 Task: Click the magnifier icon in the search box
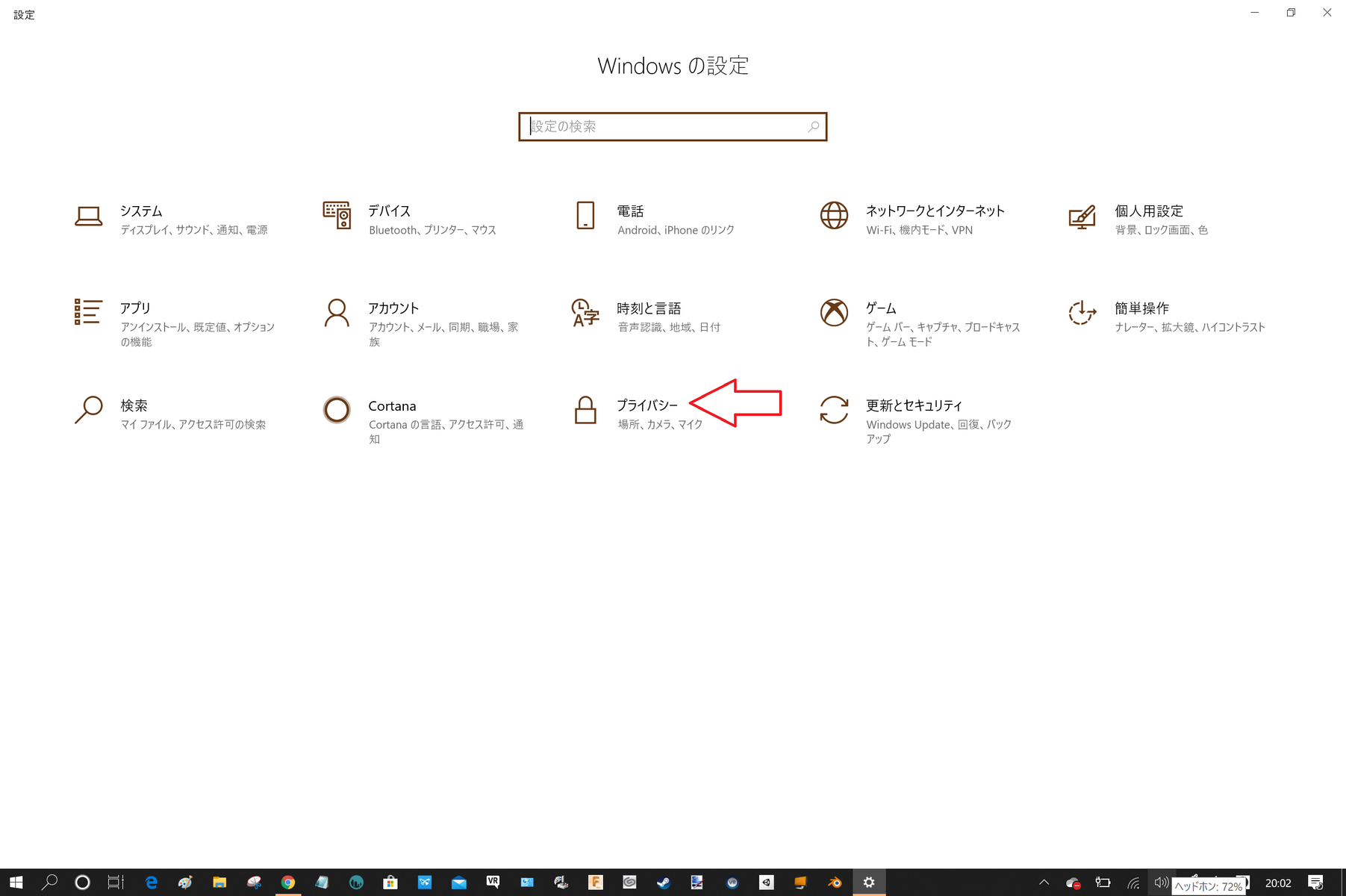point(813,127)
